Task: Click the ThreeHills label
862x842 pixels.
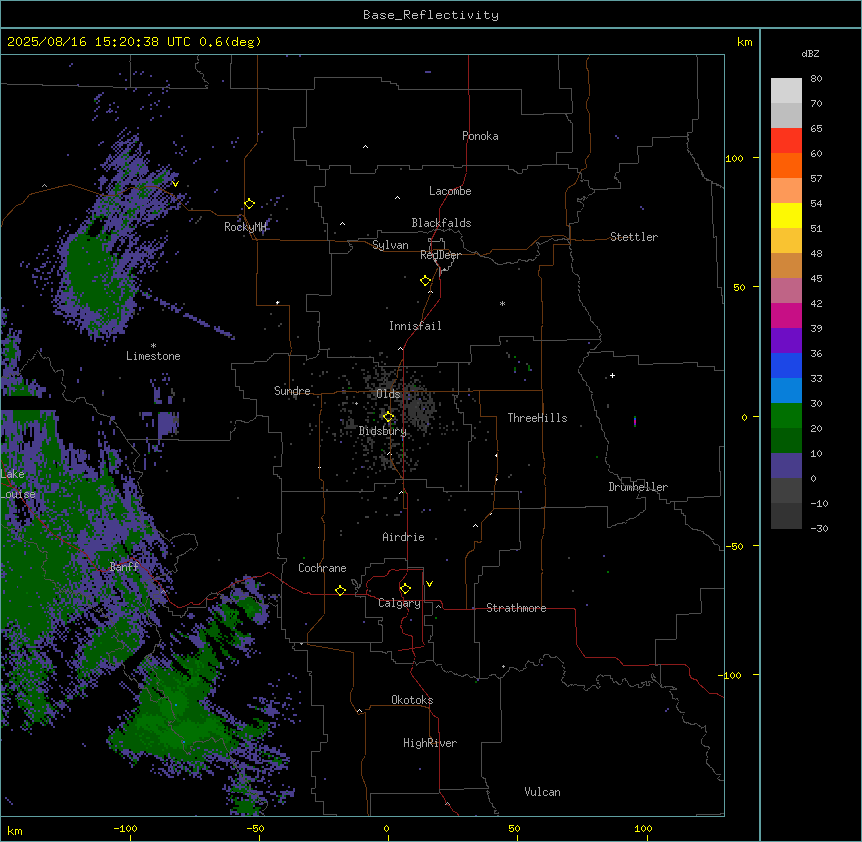Action: [537, 418]
